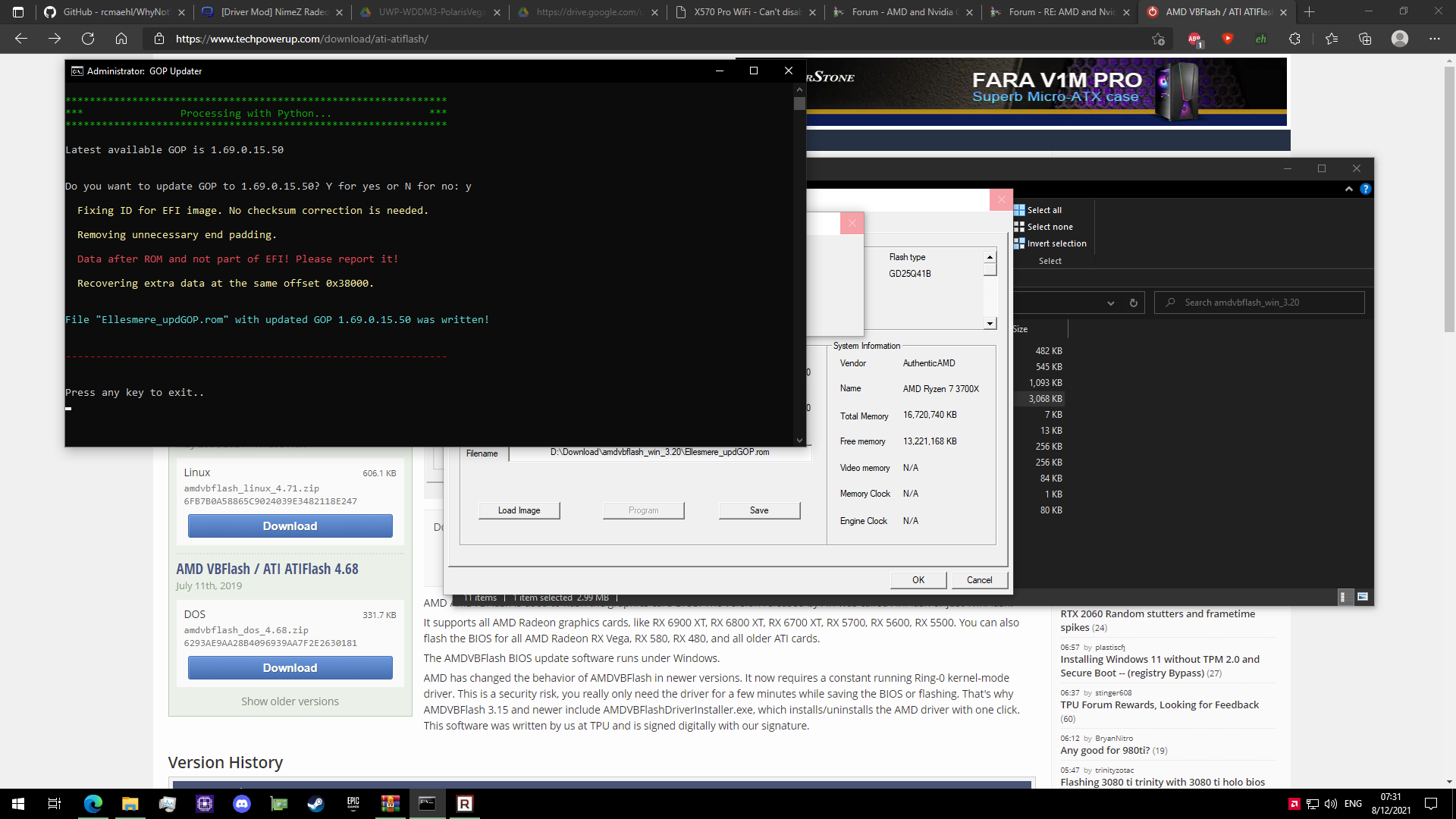The width and height of the screenshot is (1456, 819).
Task: Open the browser home page
Action: click(121, 39)
